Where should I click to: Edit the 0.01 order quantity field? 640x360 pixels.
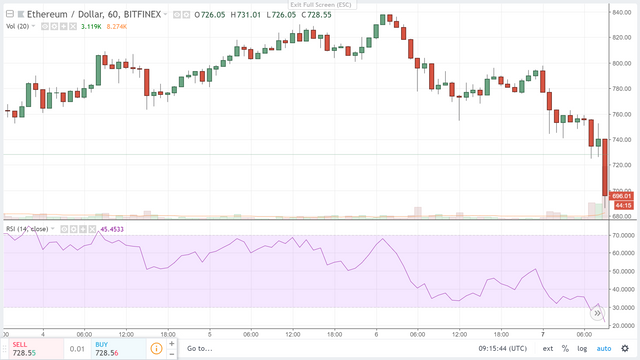click(x=77, y=349)
